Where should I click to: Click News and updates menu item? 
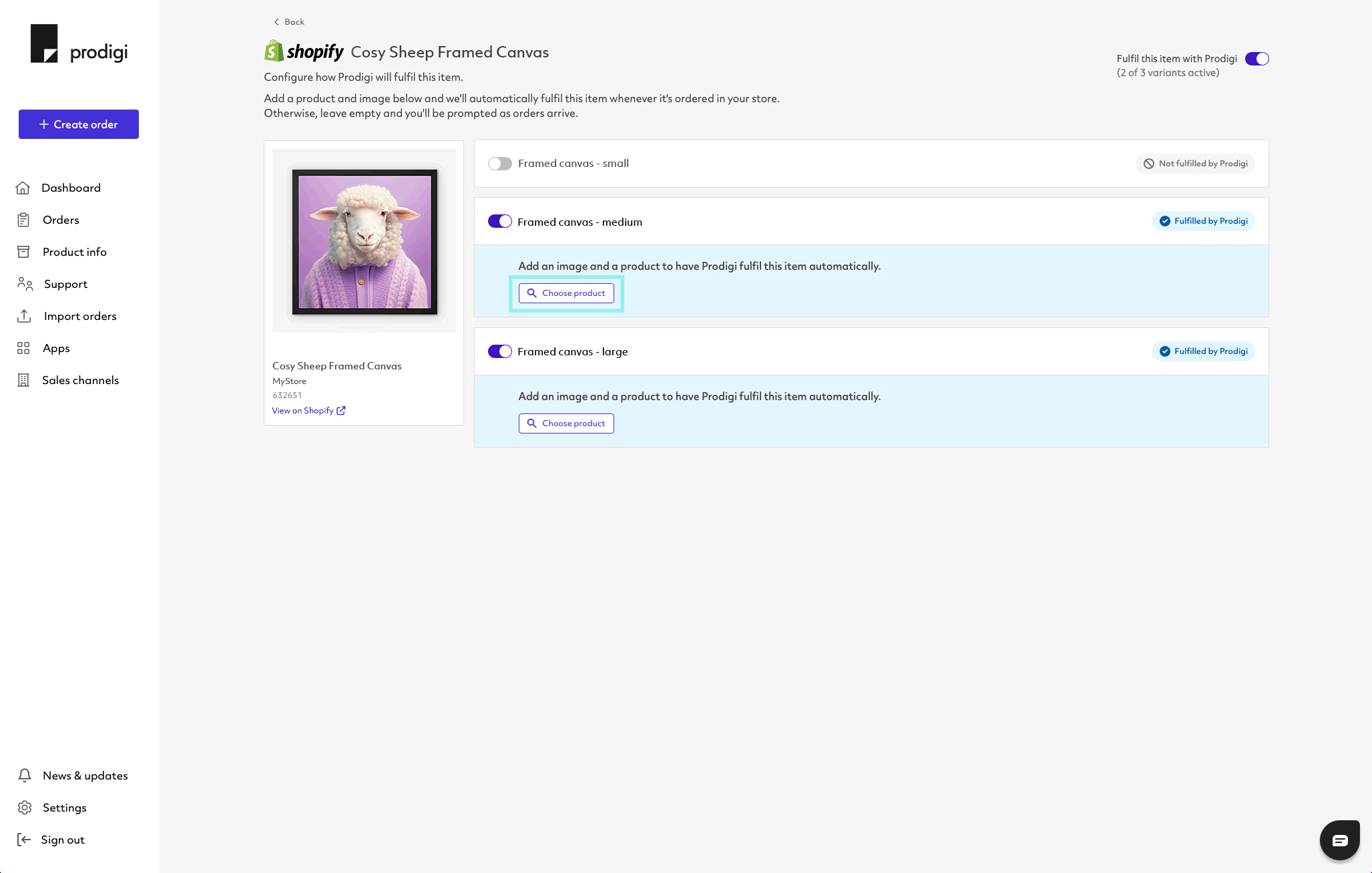point(84,774)
